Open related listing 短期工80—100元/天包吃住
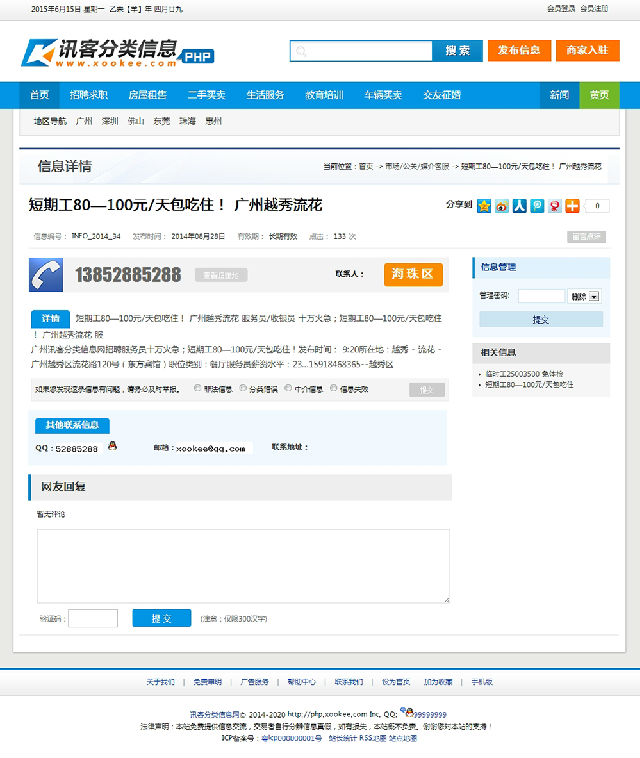The height and width of the screenshot is (758, 640). click(x=529, y=385)
